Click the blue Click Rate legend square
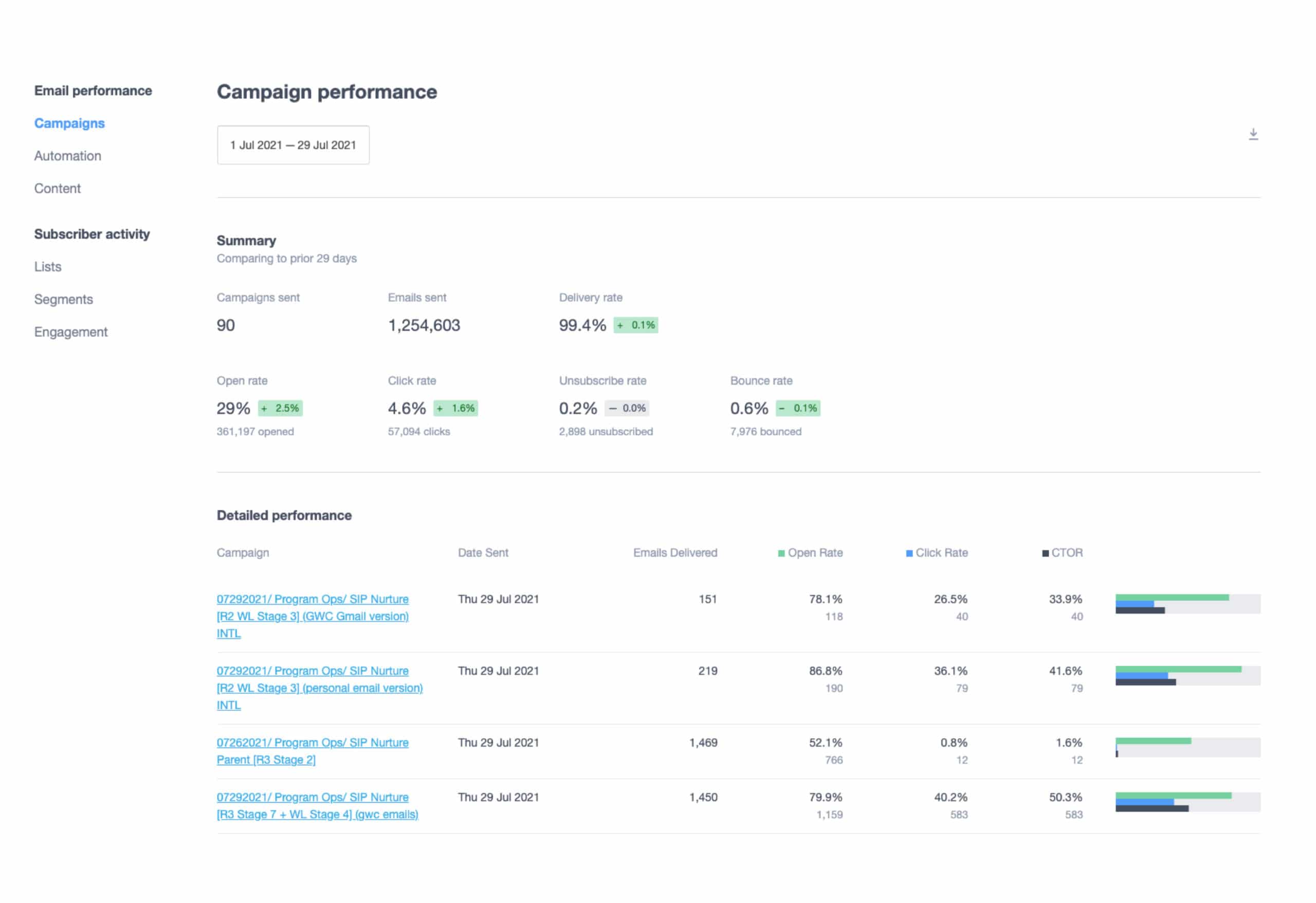 click(x=909, y=553)
